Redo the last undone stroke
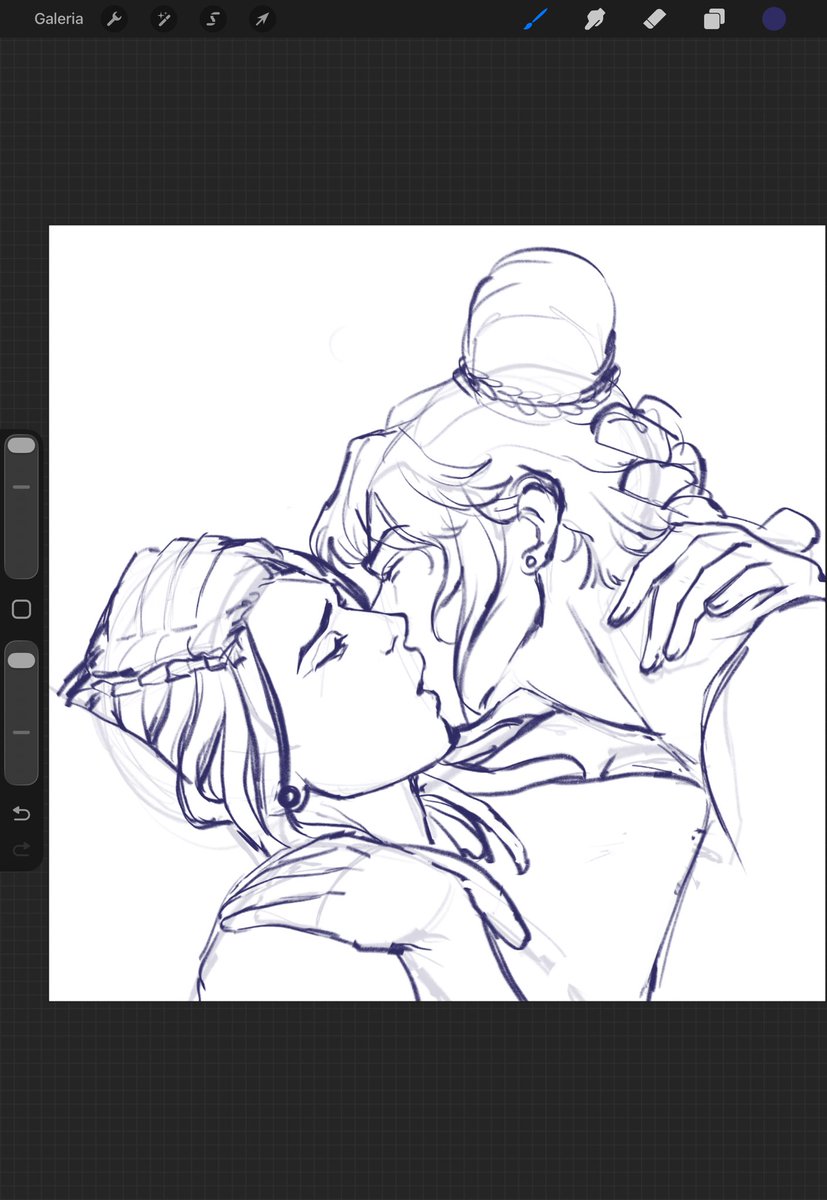The width and height of the screenshot is (827, 1200). point(21,850)
